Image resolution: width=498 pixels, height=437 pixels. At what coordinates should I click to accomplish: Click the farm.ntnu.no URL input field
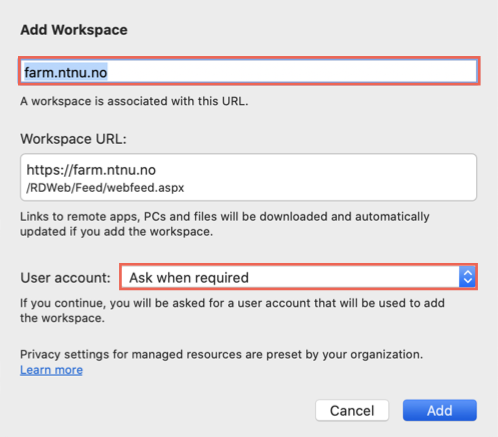249,71
